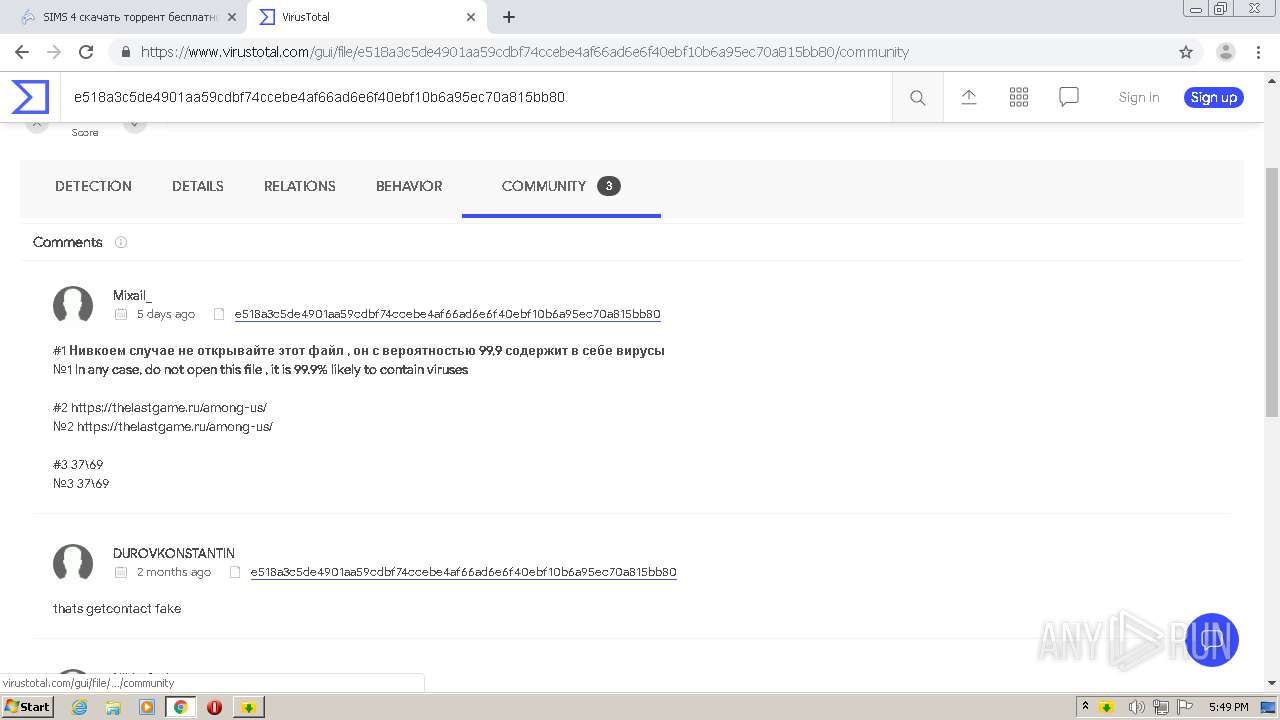This screenshot has height=720, width=1280.
Task: Click the browser address bar URL
Action: pyautogui.click(x=525, y=52)
